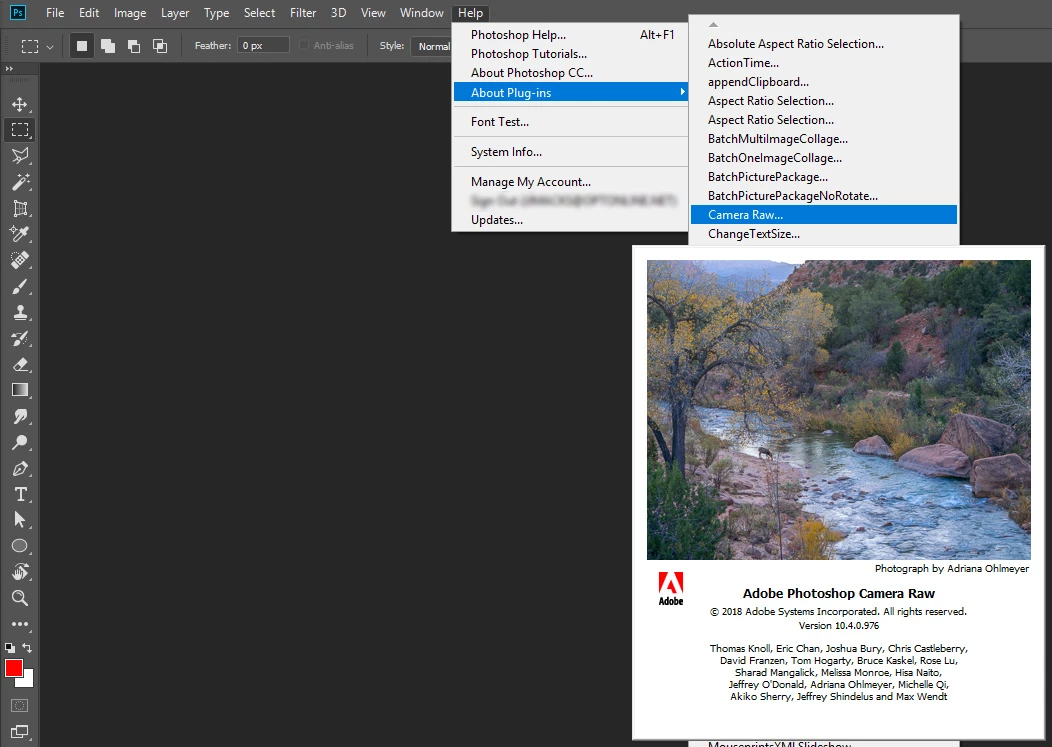The image size is (1052, 747).
Task: Open the File menu
Action: point(55,13)
